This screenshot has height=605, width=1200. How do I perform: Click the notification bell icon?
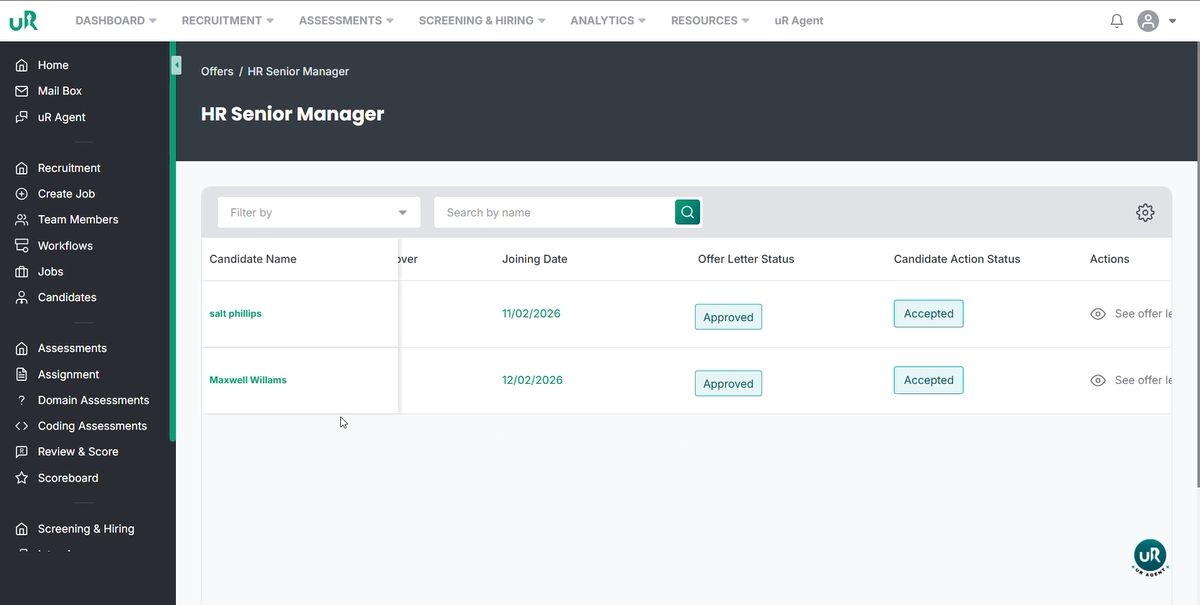pyautogui.click(x=1117, y=21)
